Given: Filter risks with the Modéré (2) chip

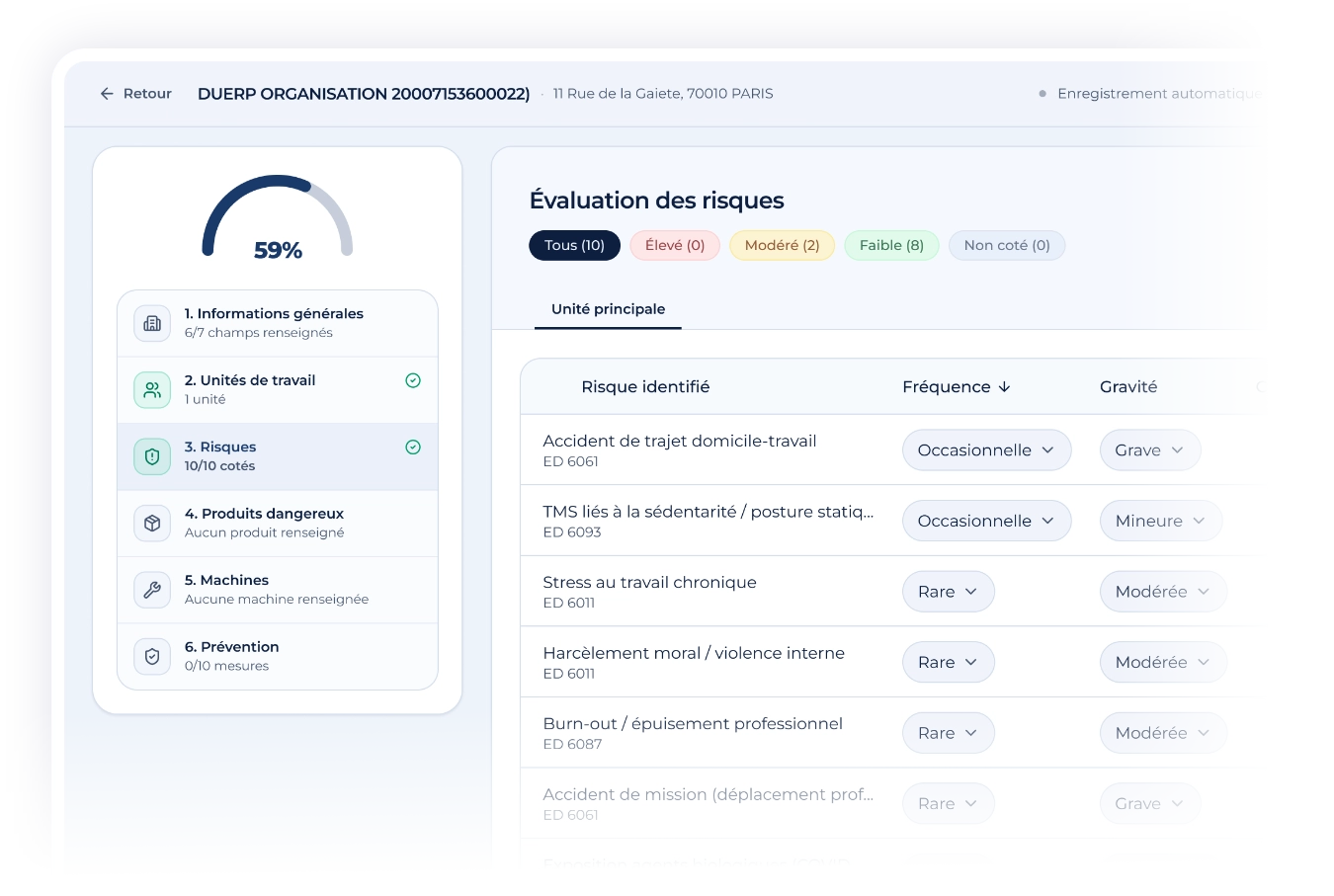Looking at the screenshot, I should coord(782,246).
